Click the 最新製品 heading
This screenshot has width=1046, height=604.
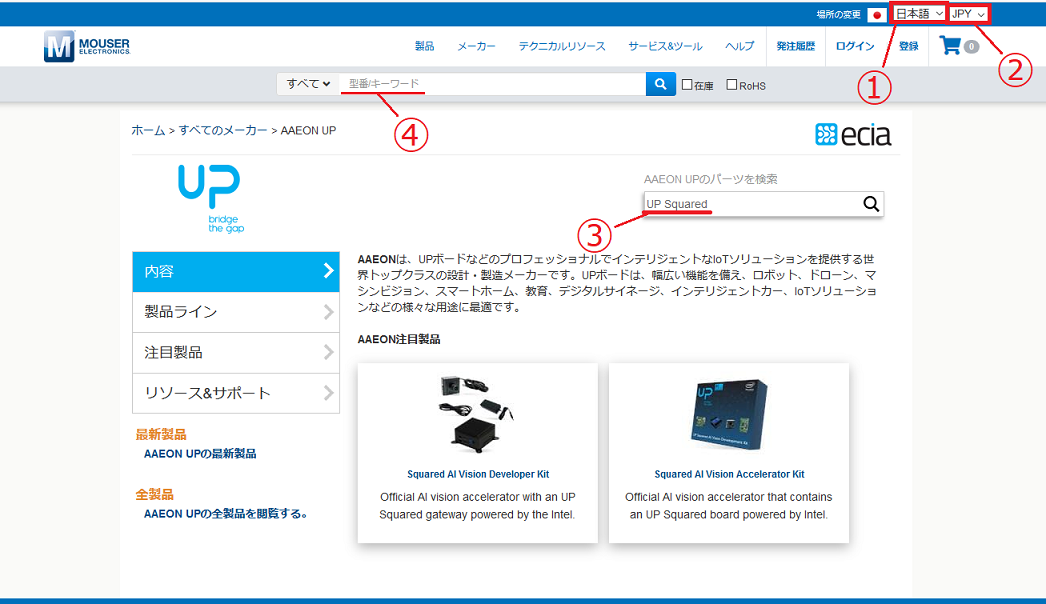(x=161, y=434)
